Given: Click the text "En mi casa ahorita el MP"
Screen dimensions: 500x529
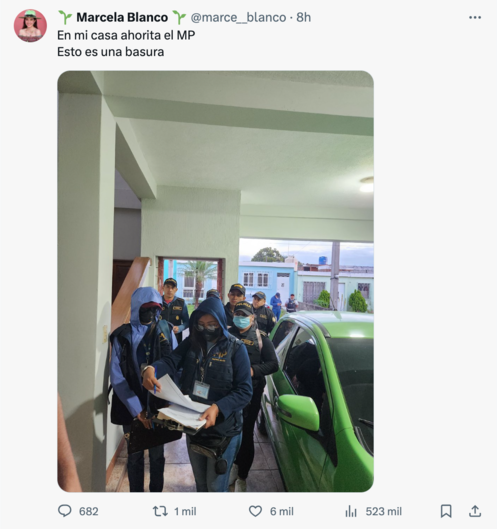Looking at the screenshot, I should point(126,35).
